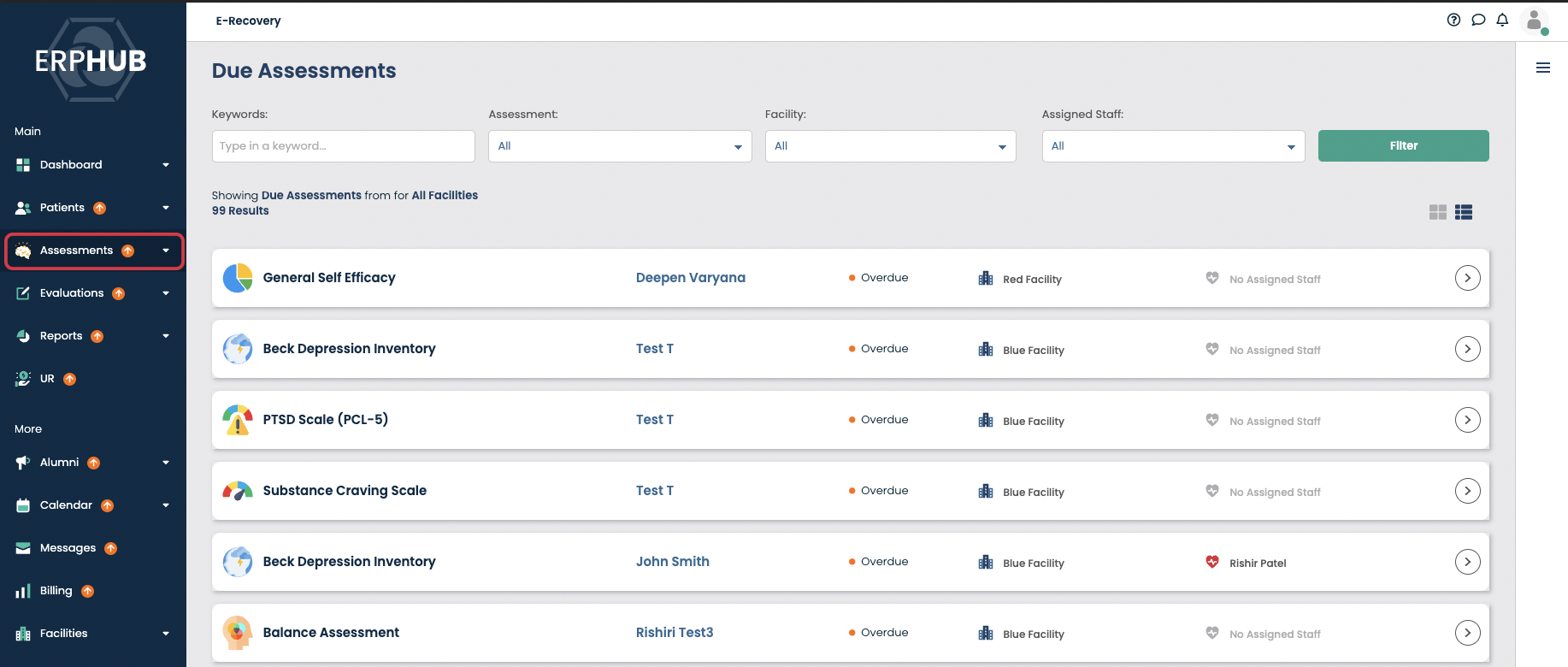The width and height of the screenshot is (1568, 667).
Task: Open General Self Efficacy row arrow
Action: click(x=1468, y=278)
